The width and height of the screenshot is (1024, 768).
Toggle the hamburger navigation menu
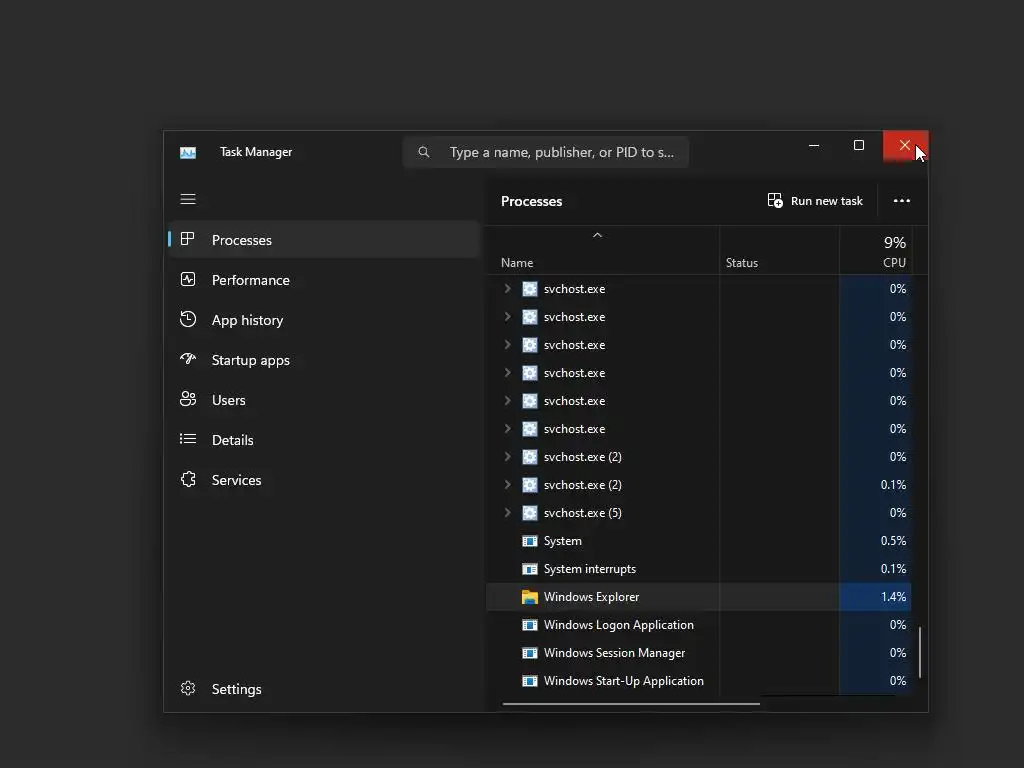pyautogui.click(x=188, y=199)
